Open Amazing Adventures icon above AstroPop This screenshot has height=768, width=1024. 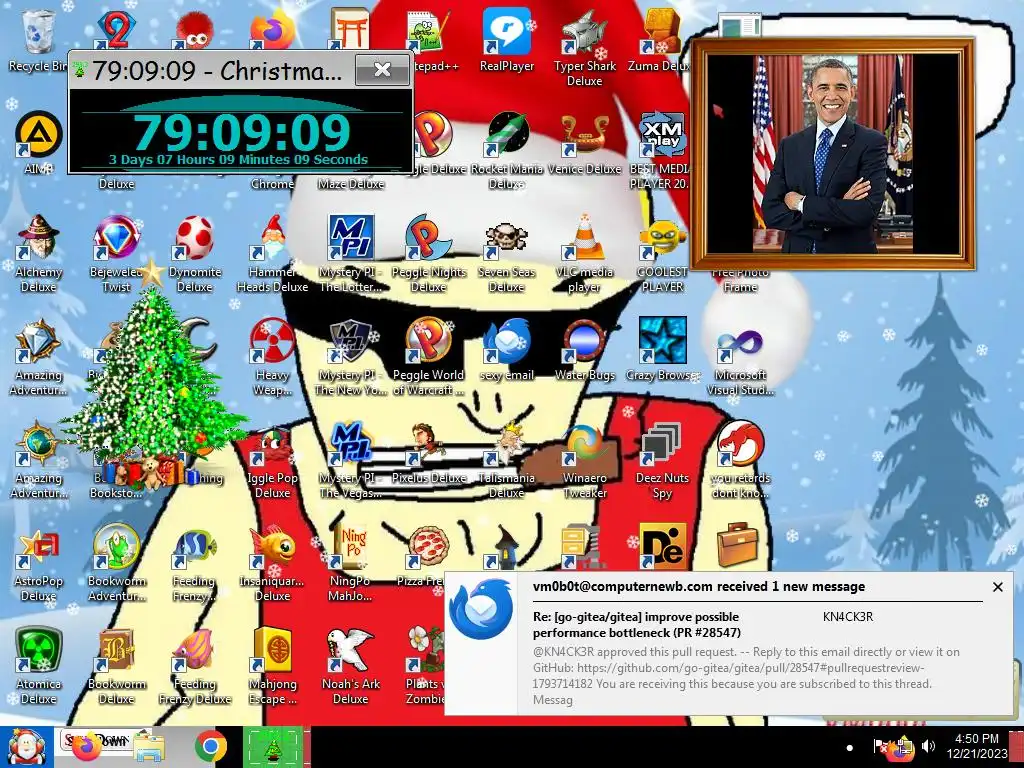point(39,460)
